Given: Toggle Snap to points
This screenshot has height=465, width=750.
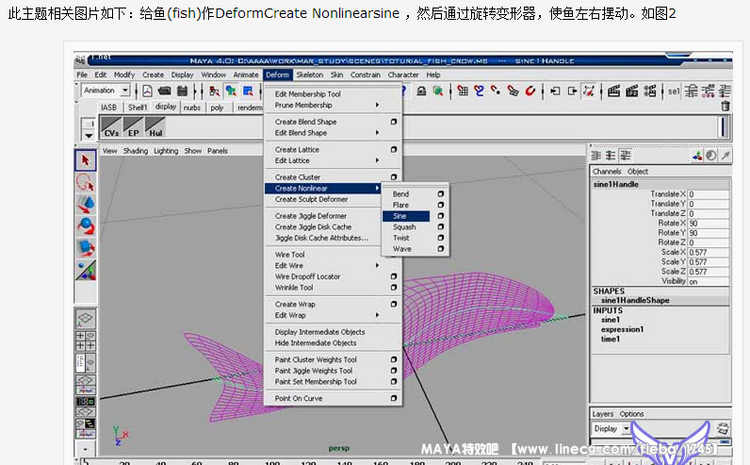Looking at the screenshot, I should pos(496,90).
